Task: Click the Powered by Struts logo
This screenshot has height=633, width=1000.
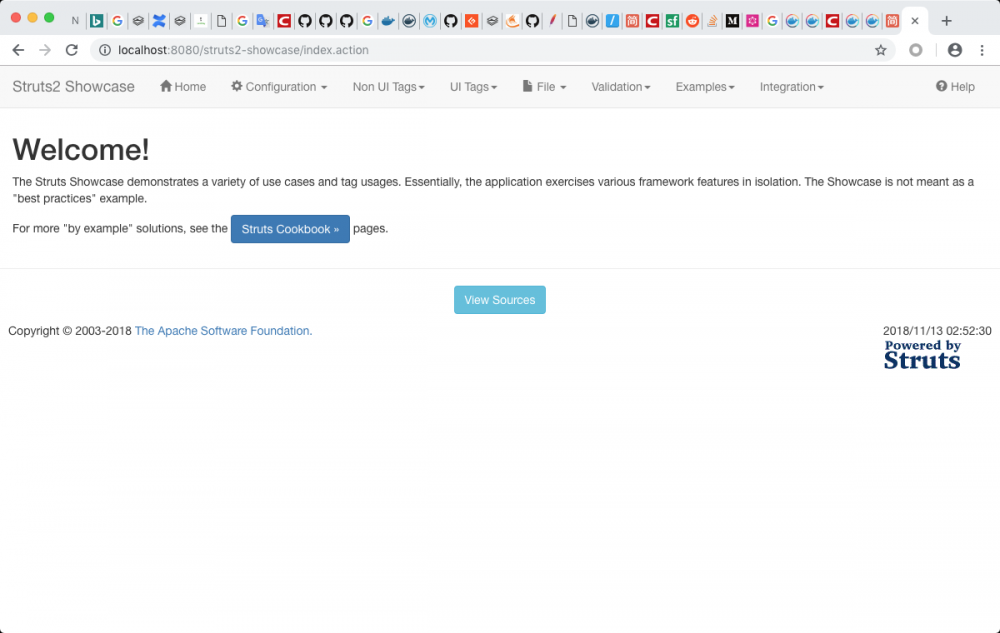Action: (922, 354)
